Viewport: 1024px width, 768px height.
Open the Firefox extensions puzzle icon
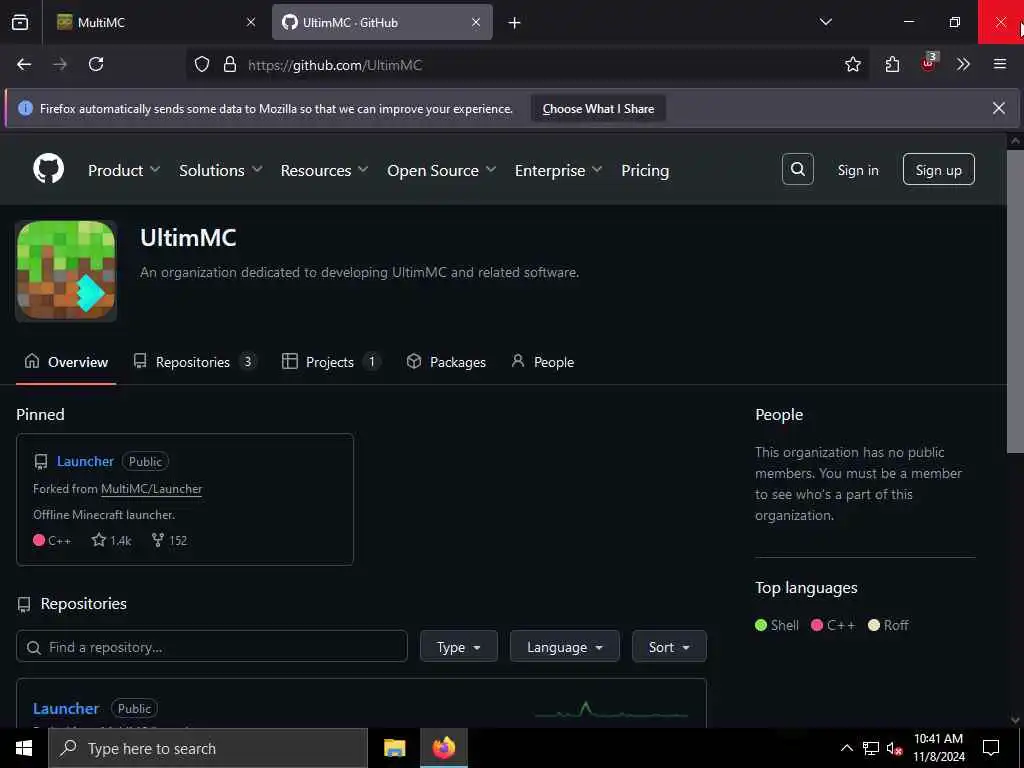[x=892, y=64]
